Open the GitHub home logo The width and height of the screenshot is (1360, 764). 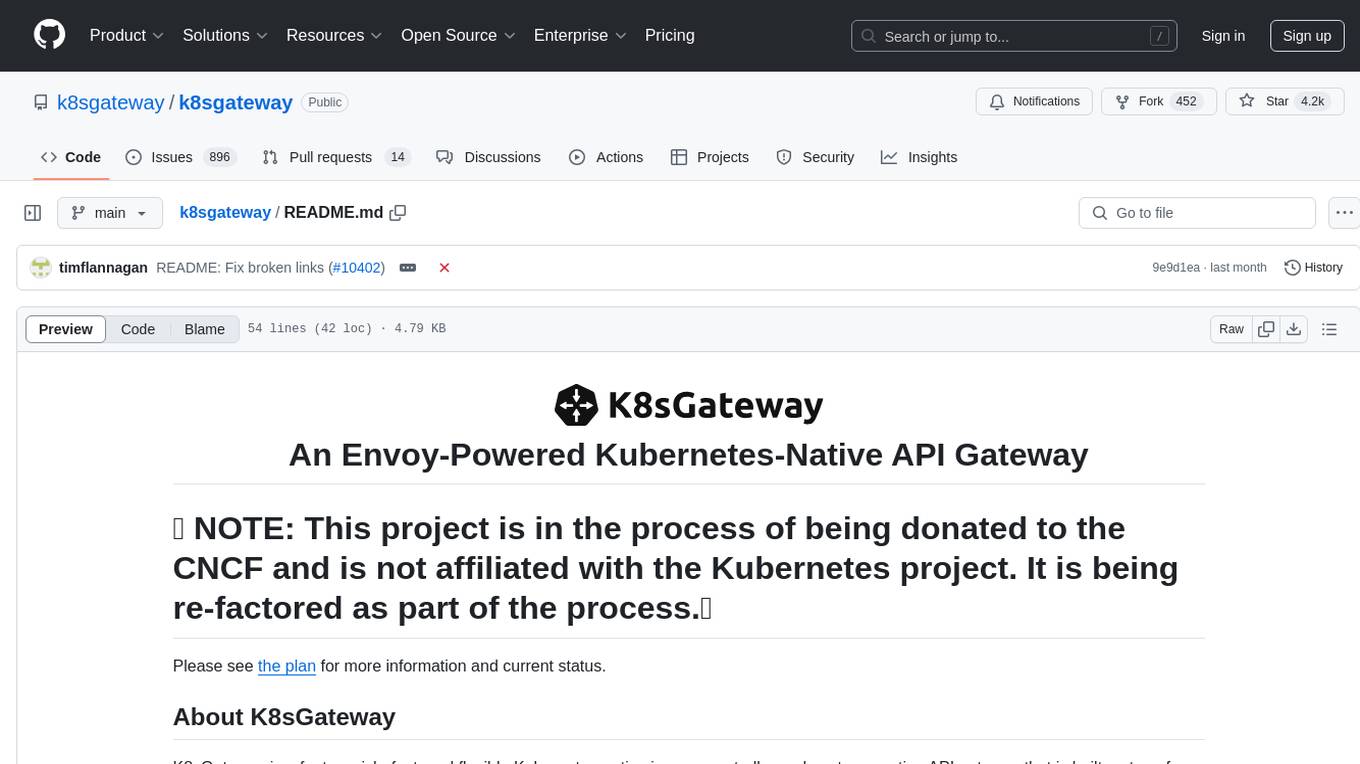click(49, 35)
